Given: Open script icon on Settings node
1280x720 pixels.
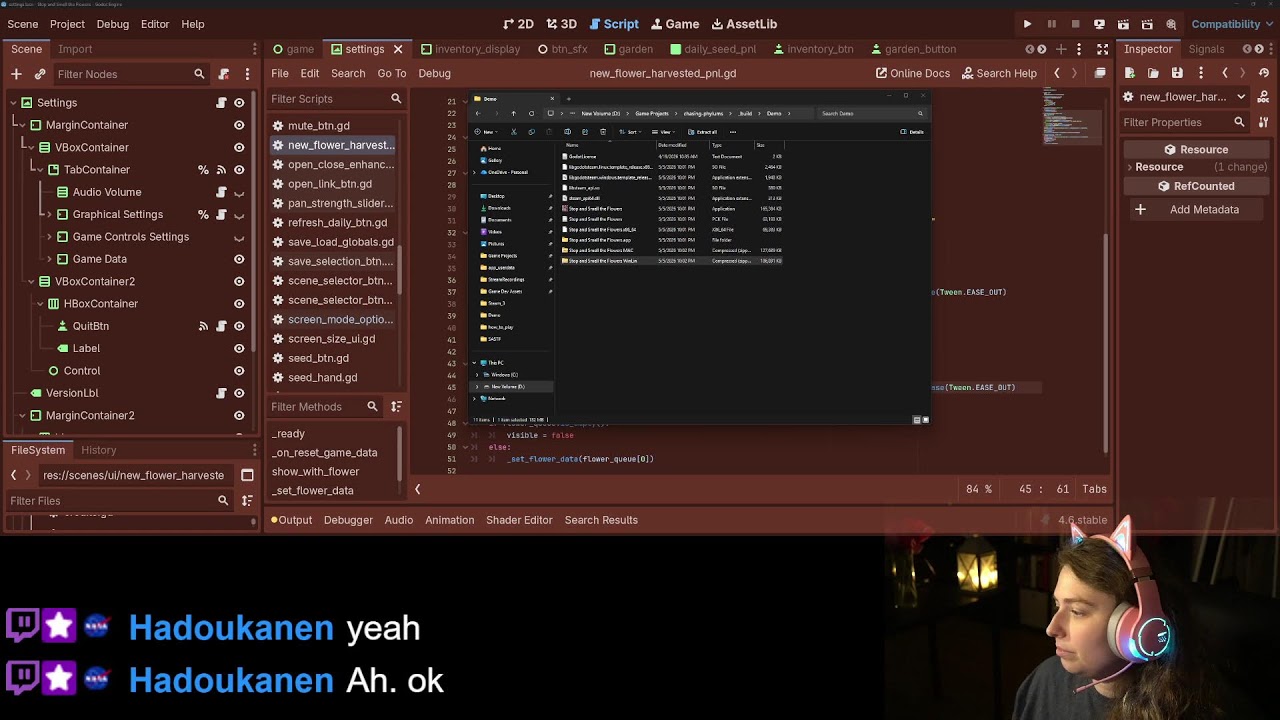Looking at the screenshot, I should click(221, 102).
